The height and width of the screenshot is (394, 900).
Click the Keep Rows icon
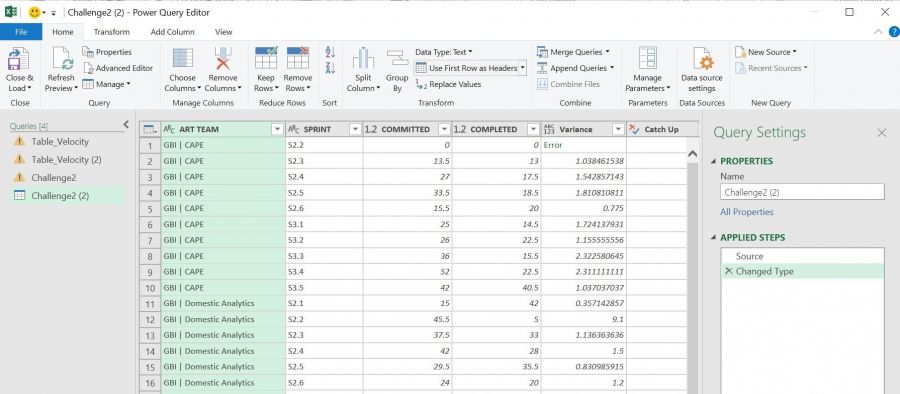point(266,59)
